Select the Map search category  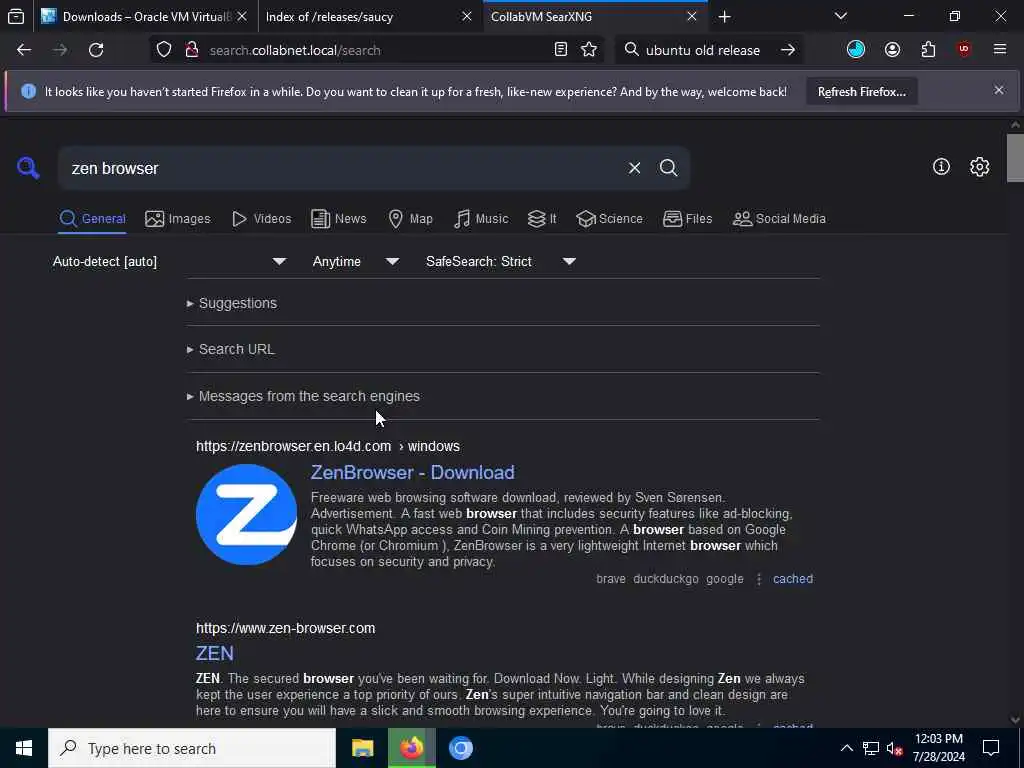point(410,219)
